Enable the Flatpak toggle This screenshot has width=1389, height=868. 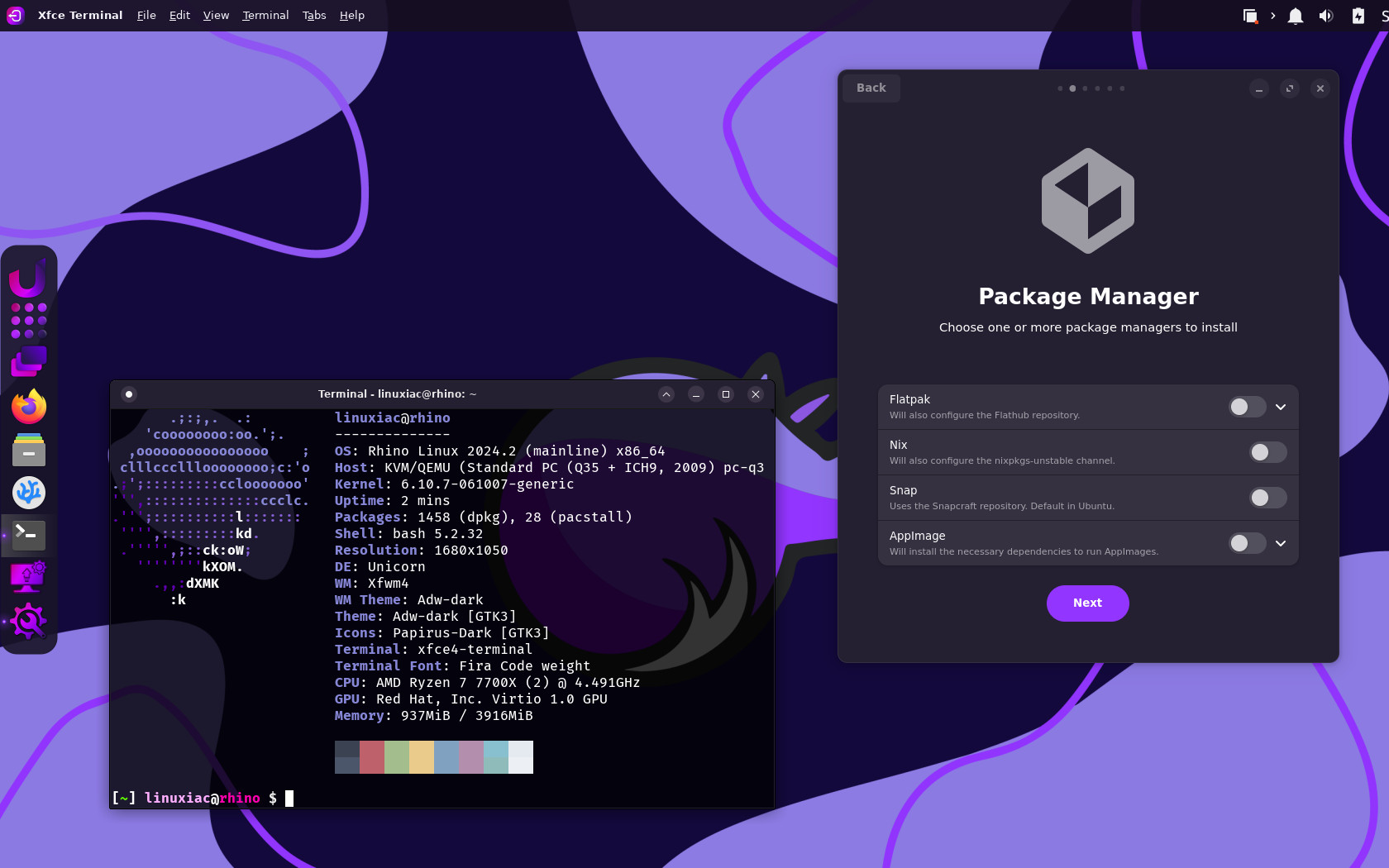[1248, 407]
